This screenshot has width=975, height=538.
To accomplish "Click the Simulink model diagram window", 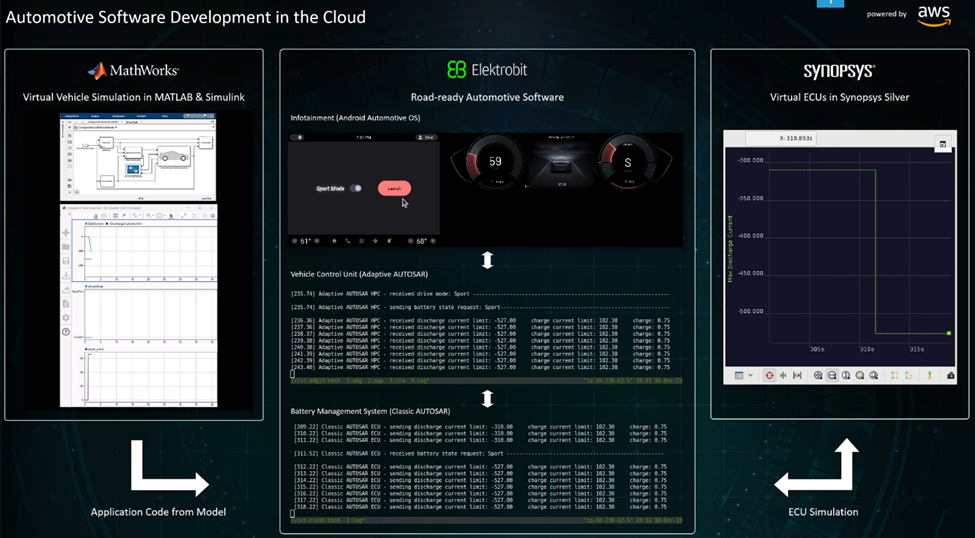I will (x=138, y=157).
